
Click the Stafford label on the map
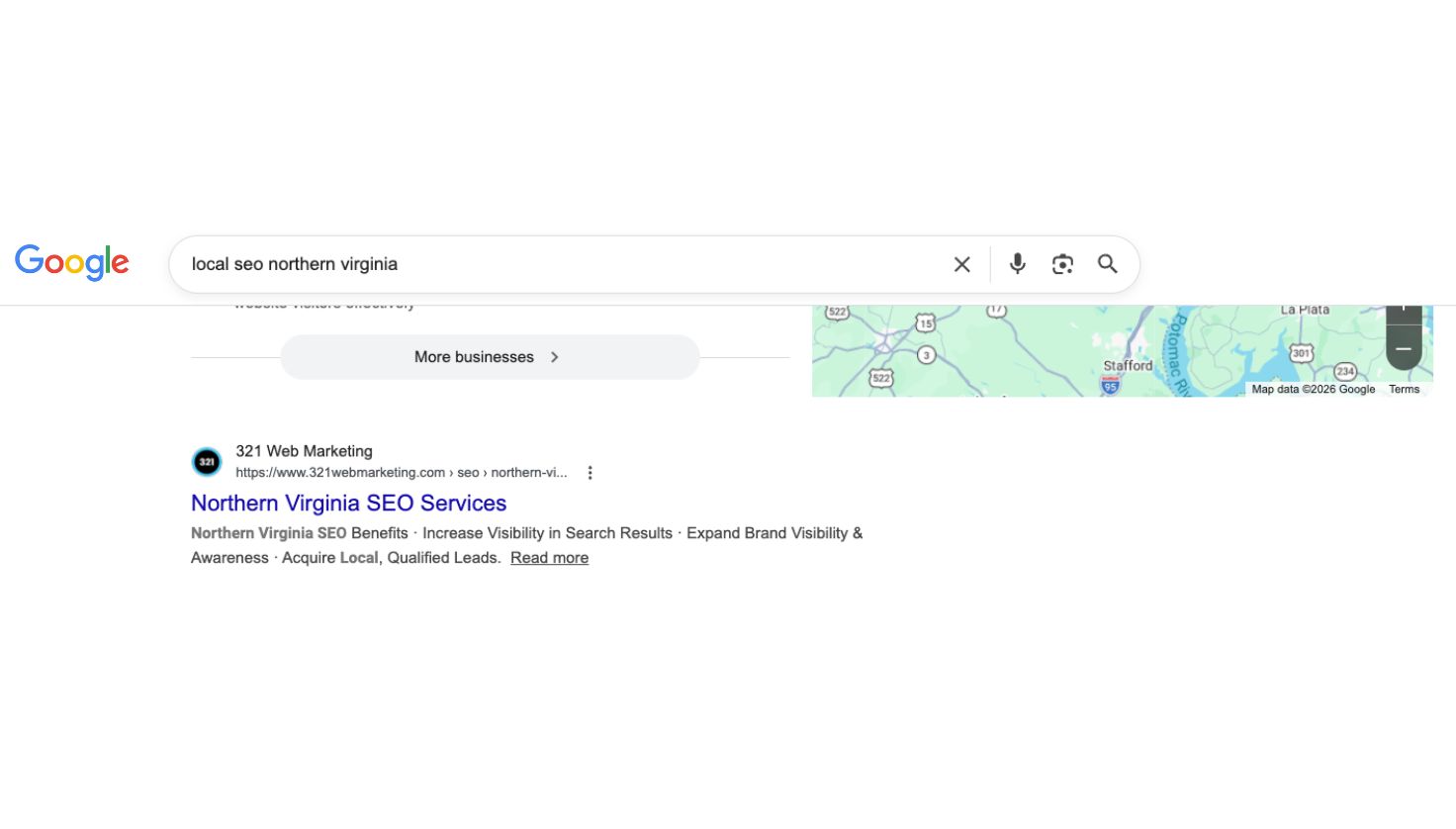[x=1128, y=366]
